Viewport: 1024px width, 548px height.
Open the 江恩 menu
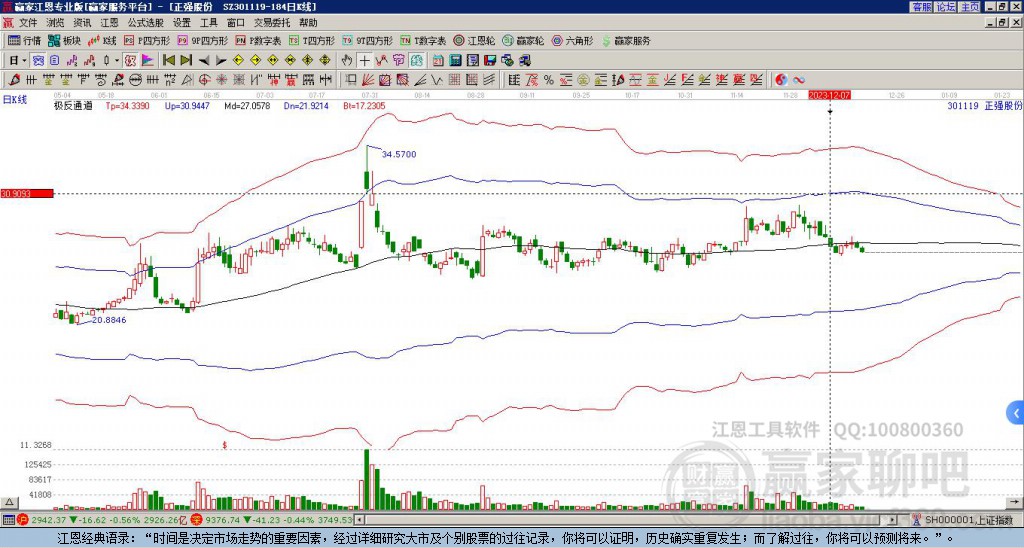109,23
